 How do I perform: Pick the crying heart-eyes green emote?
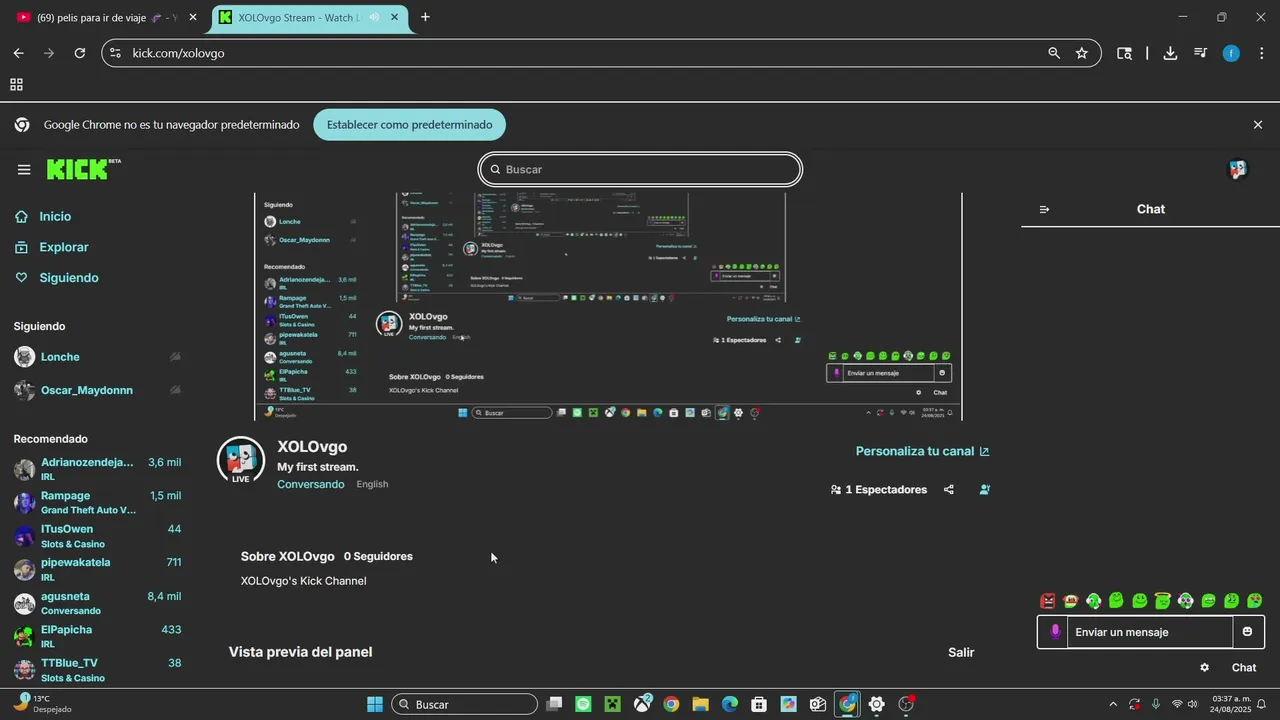point(1255,601)
